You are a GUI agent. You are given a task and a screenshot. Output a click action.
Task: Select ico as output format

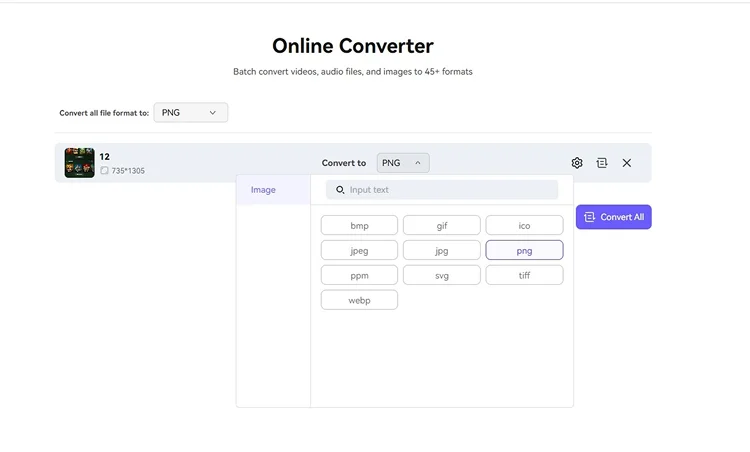coord(524,226)
